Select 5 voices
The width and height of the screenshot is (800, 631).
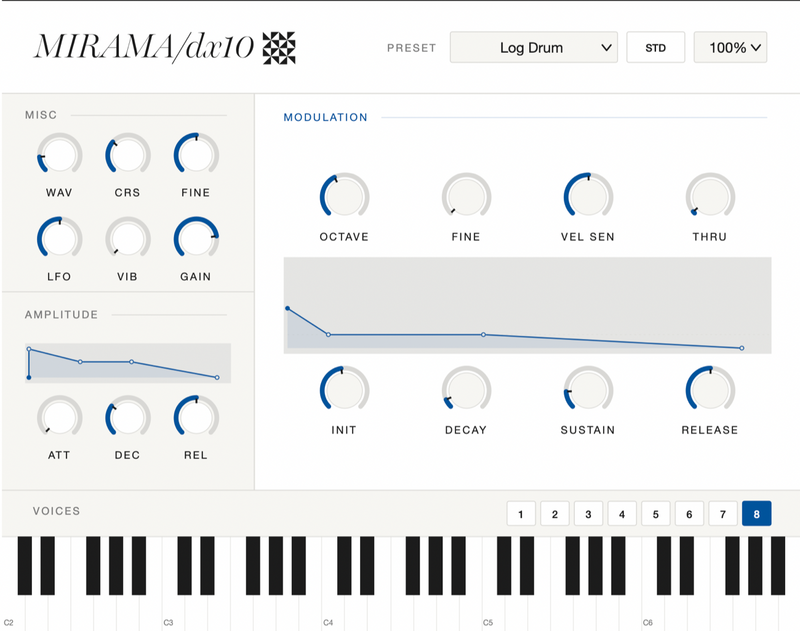656,514
